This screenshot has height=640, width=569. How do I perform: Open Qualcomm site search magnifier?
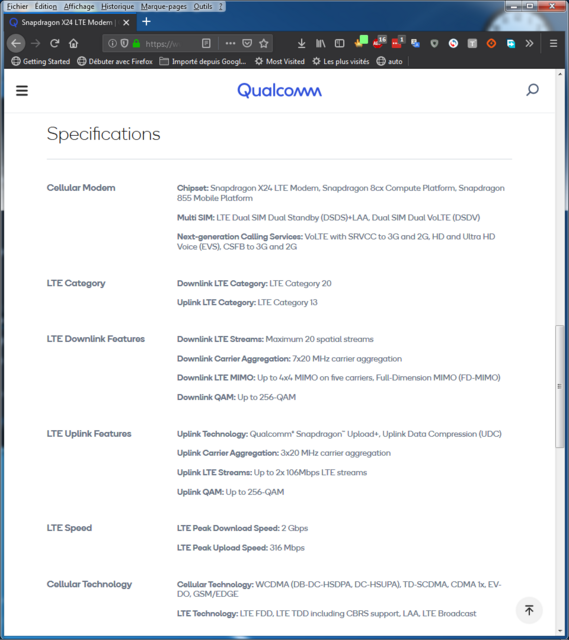click(532, 89)
